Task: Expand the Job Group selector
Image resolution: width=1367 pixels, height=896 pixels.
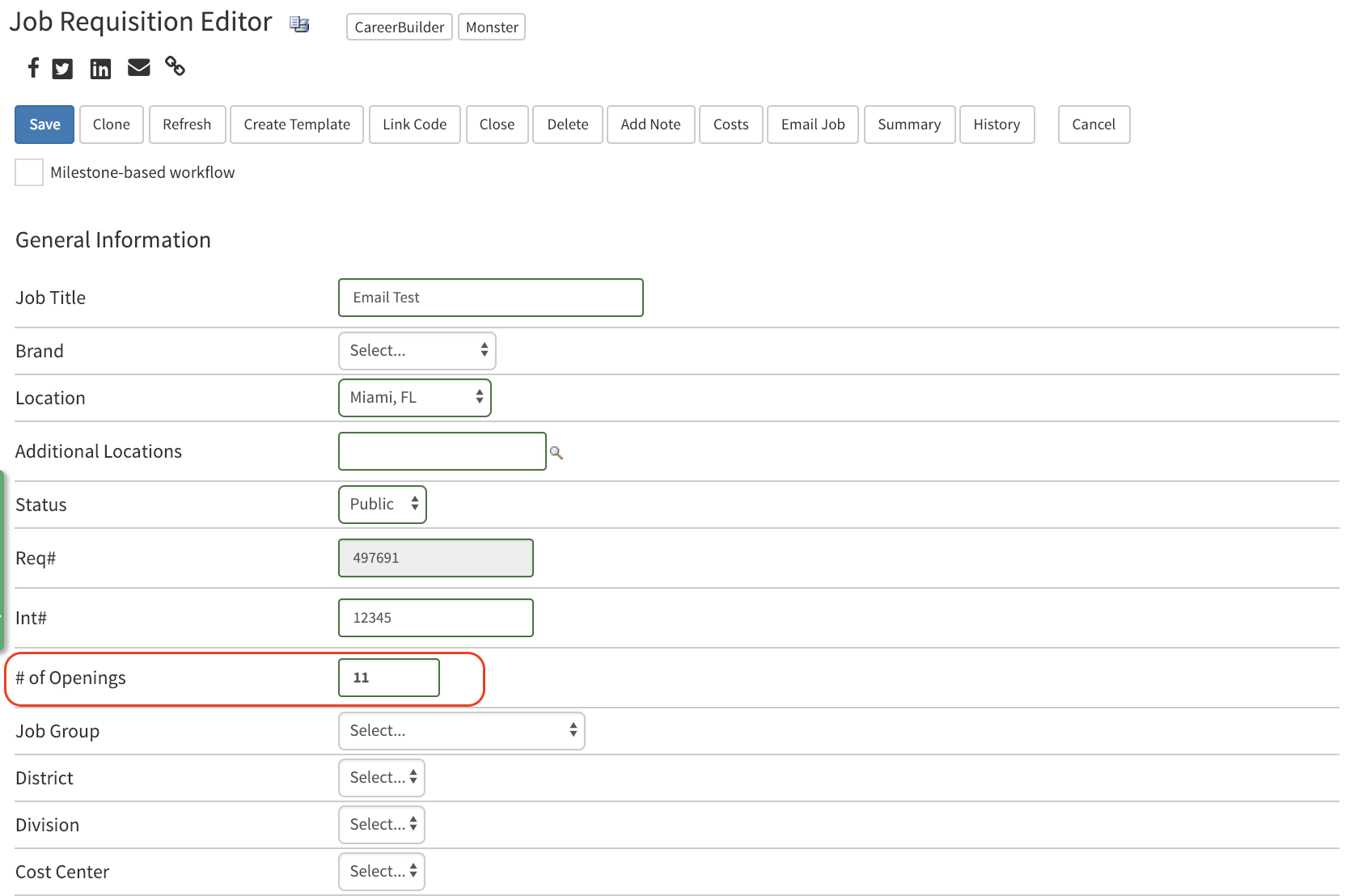Action: [x=461, y=730]
